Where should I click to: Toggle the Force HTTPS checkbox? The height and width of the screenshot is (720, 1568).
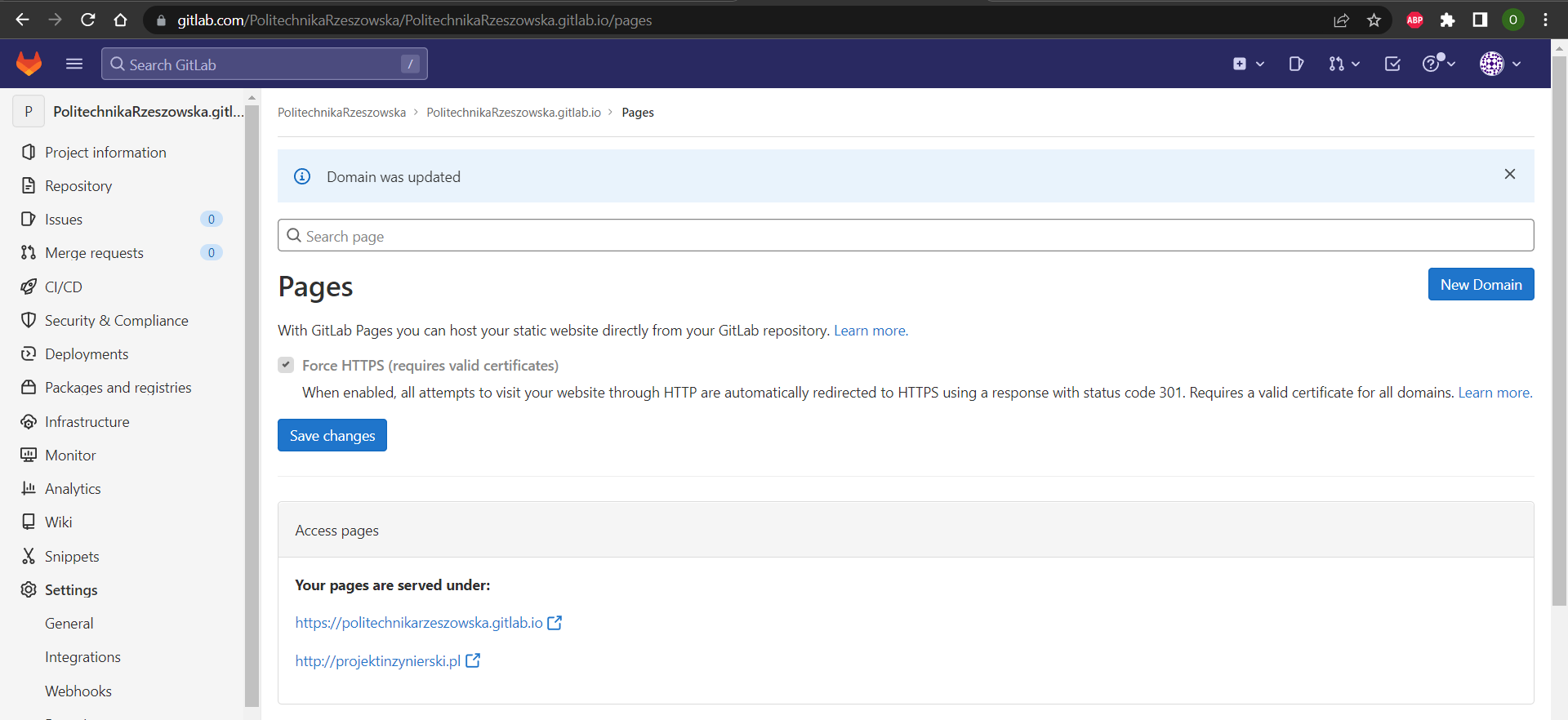286,365
